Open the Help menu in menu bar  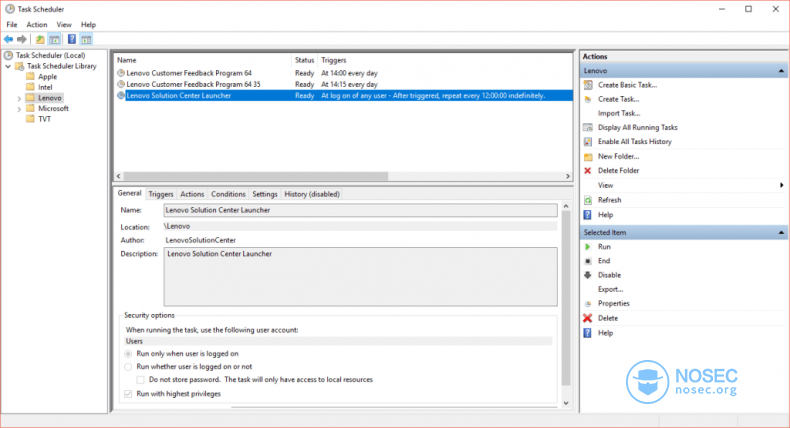(x=88, y=24)
